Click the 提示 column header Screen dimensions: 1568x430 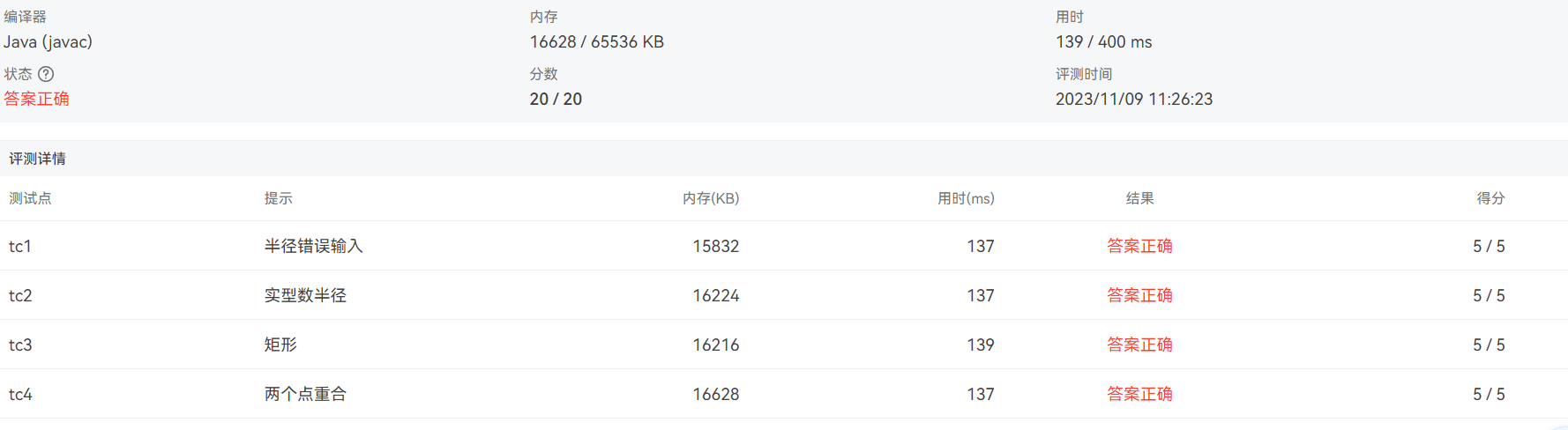click(x=278, y=198)
